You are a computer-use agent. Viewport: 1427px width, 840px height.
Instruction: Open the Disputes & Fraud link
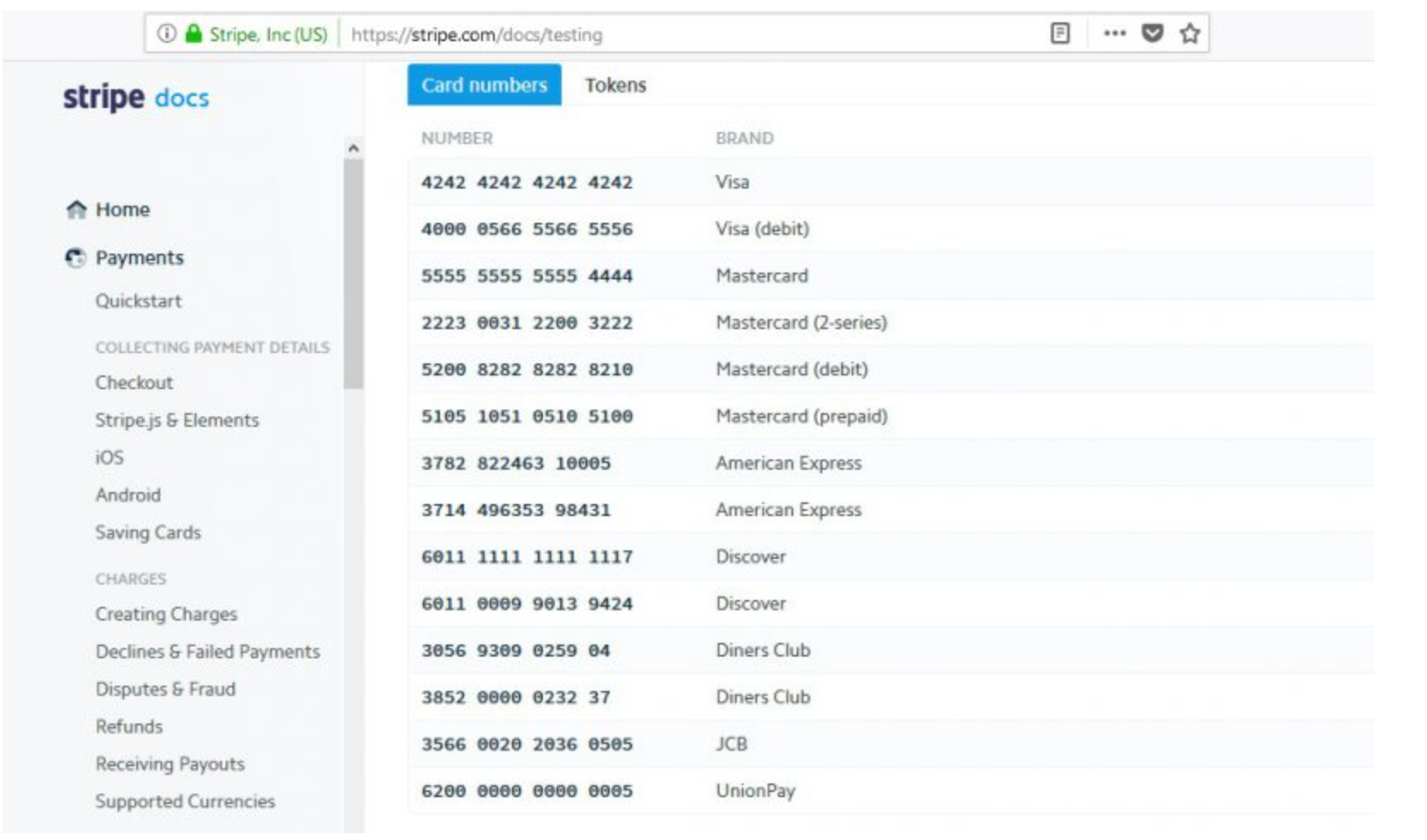click(166, 689)
